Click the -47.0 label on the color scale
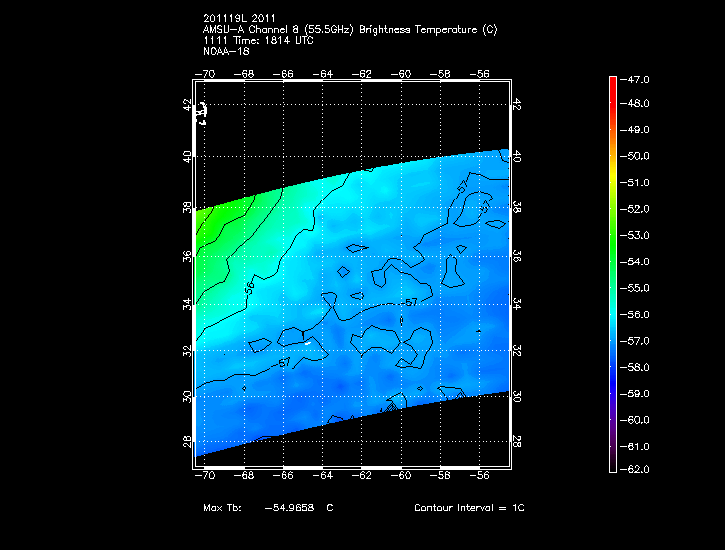The image size is (725, 550). click(x=638, y=78)
